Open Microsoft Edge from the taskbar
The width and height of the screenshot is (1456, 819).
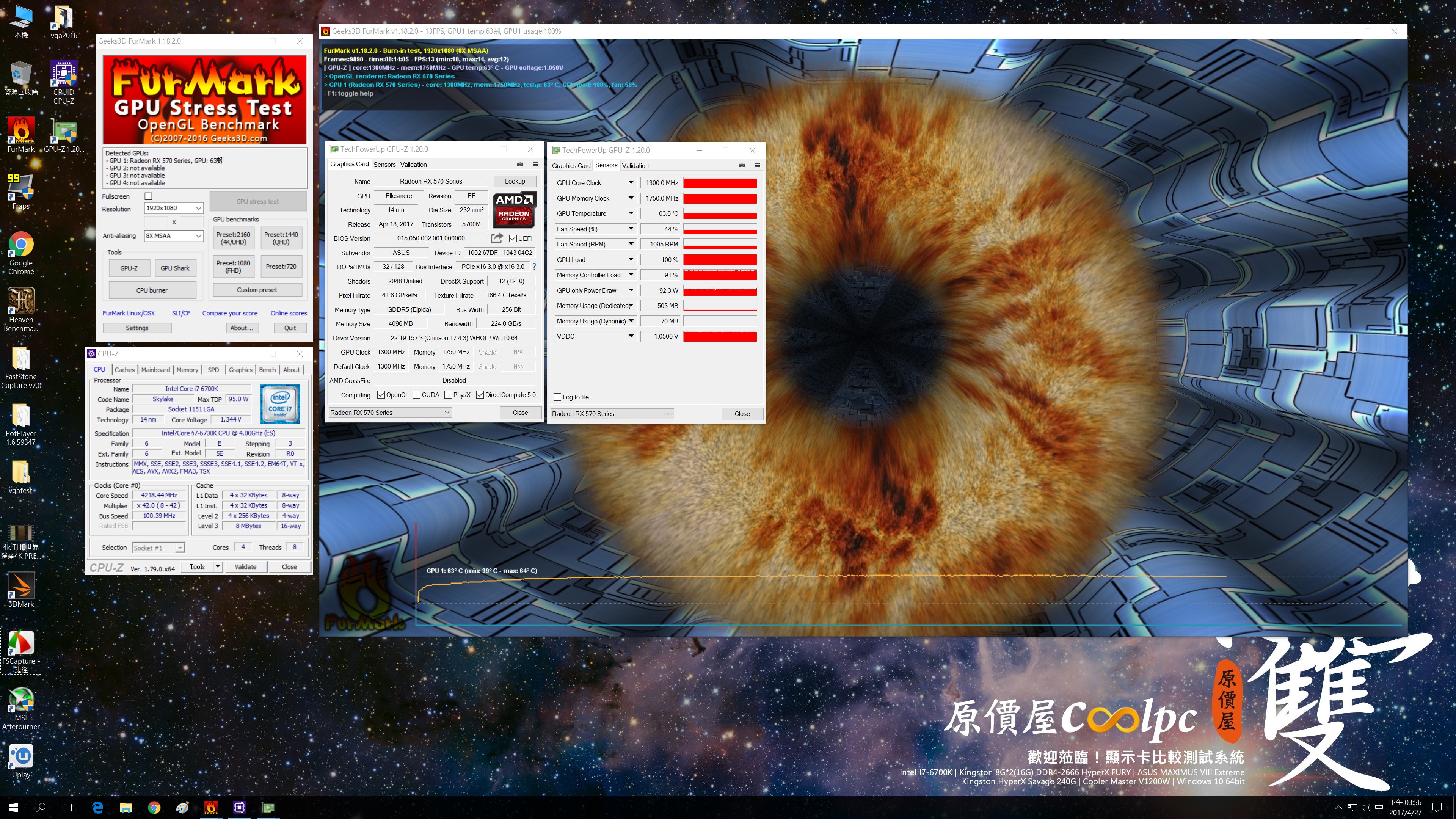coord(97,808)
